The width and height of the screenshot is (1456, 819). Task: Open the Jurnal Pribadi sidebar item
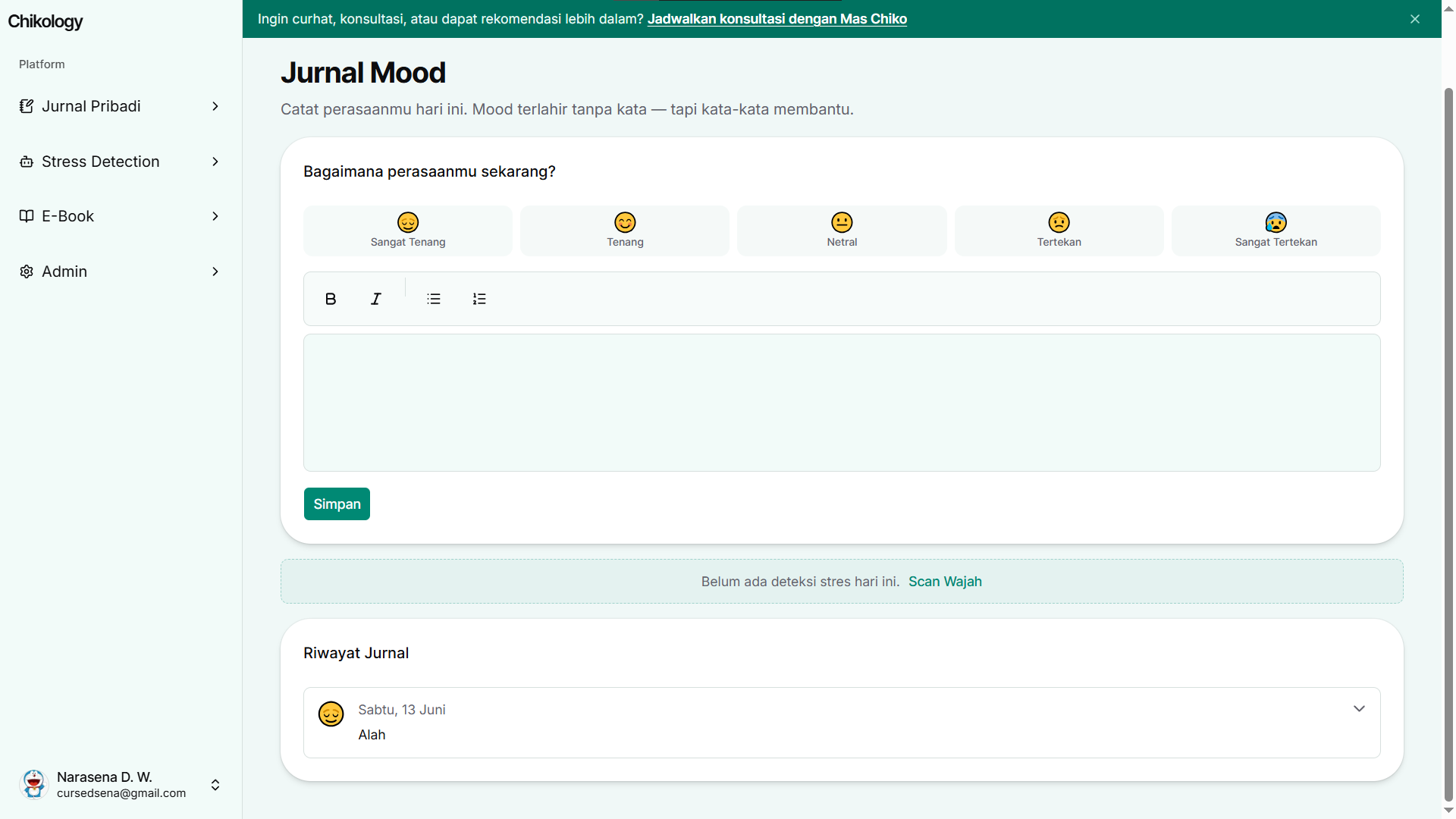tap(121, 106)
